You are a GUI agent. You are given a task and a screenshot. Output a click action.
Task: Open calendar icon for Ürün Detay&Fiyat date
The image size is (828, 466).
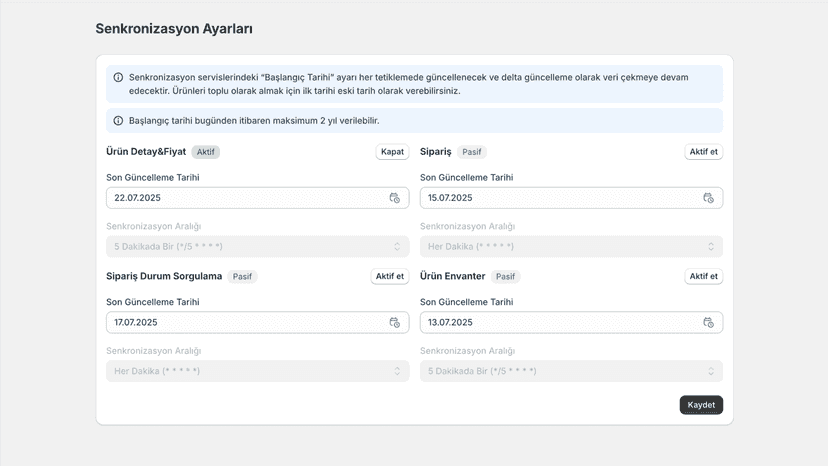coord(394,198)
